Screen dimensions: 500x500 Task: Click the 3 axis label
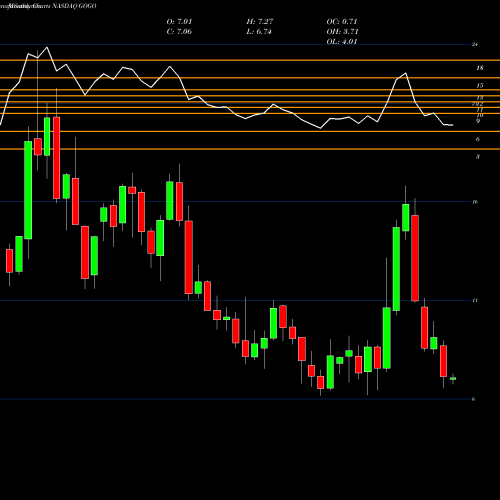pyautogui.click(x=478, y=157)
